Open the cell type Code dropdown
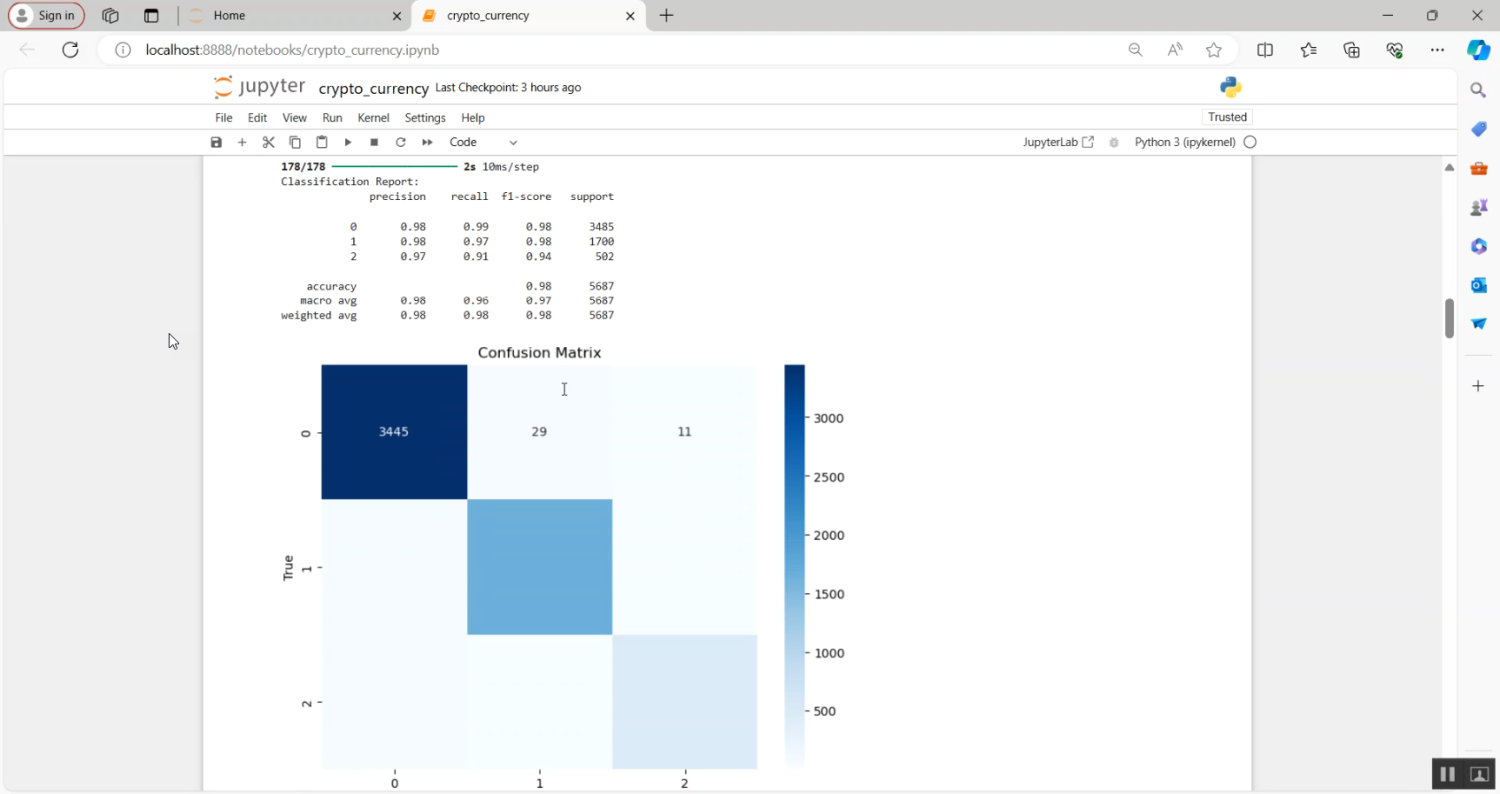The height and width of the screenshot is (794, 1500). point(483,142)
